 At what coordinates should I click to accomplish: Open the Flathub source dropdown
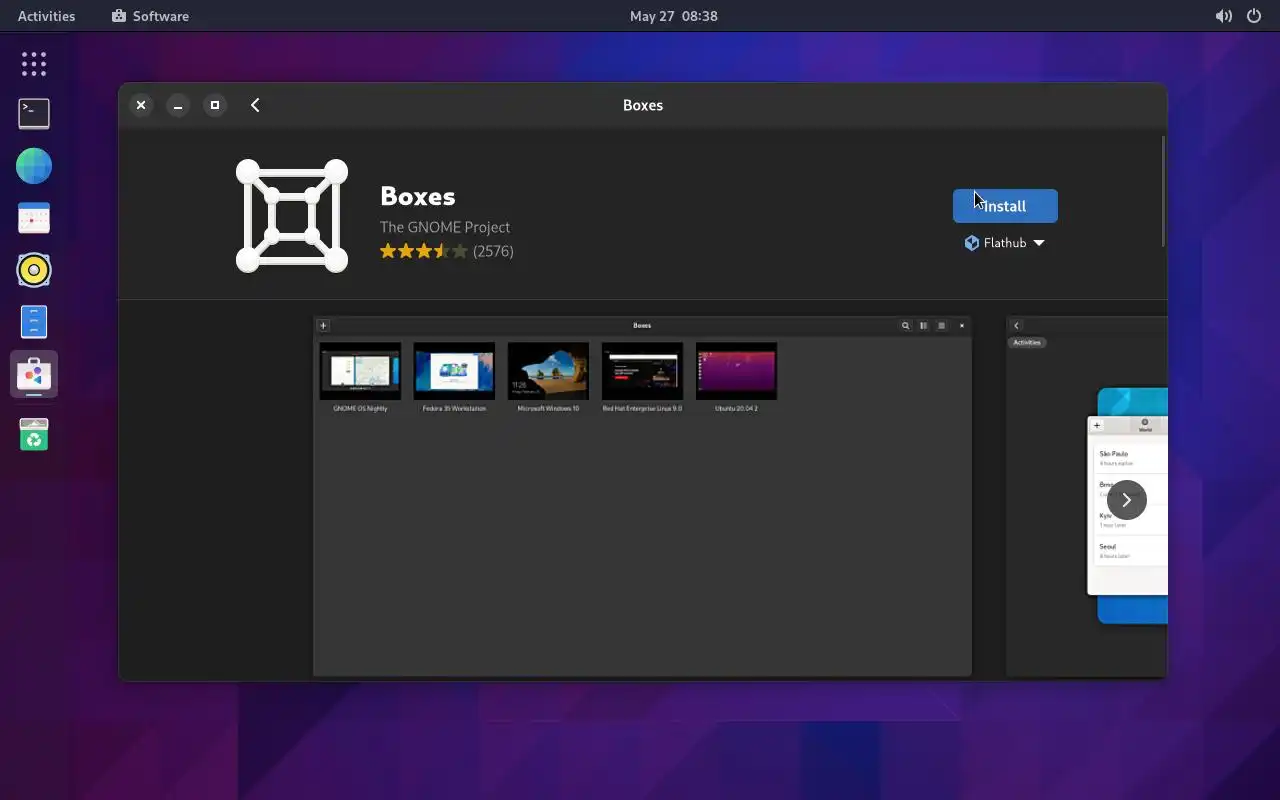1005,243
